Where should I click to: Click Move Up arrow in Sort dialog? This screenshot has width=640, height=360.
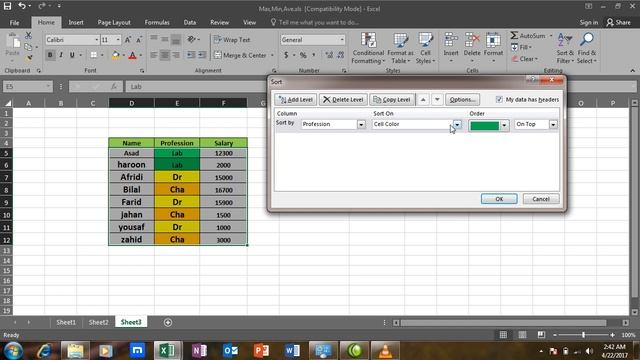(x=423, y=100)
